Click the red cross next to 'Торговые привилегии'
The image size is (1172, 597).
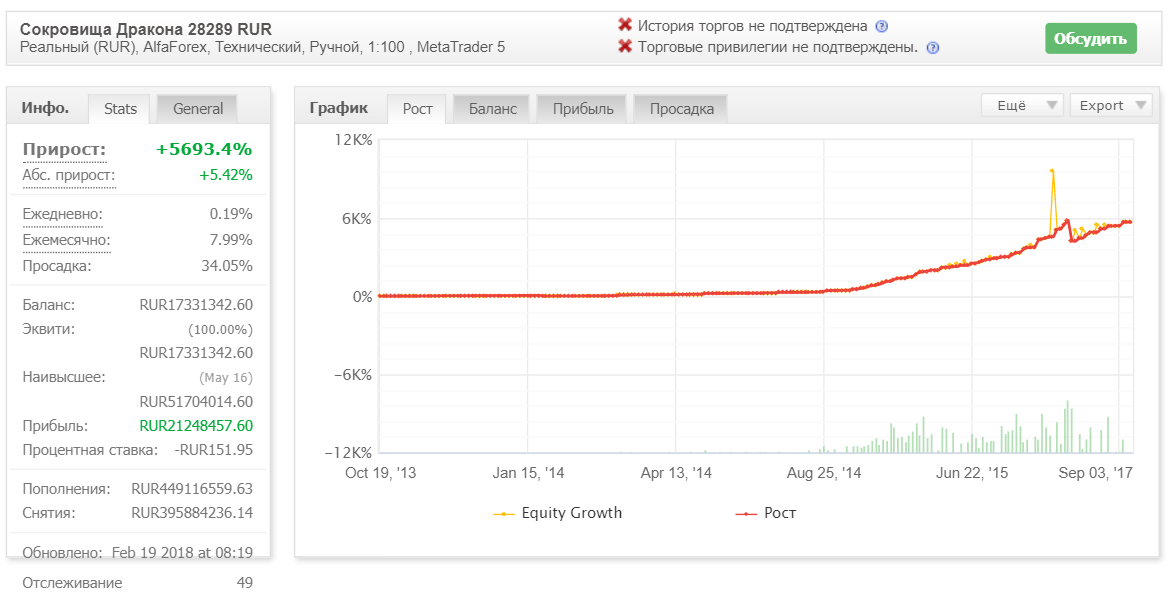tap(625, 46)
